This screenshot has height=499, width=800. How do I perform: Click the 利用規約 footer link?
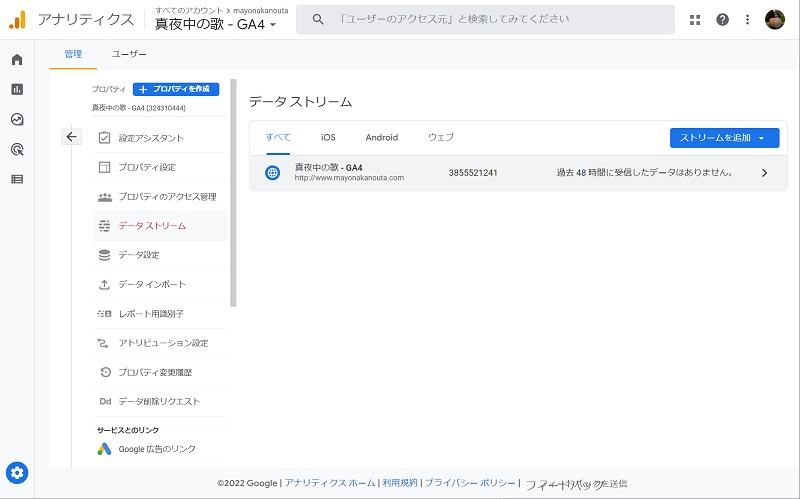point(400,483)
